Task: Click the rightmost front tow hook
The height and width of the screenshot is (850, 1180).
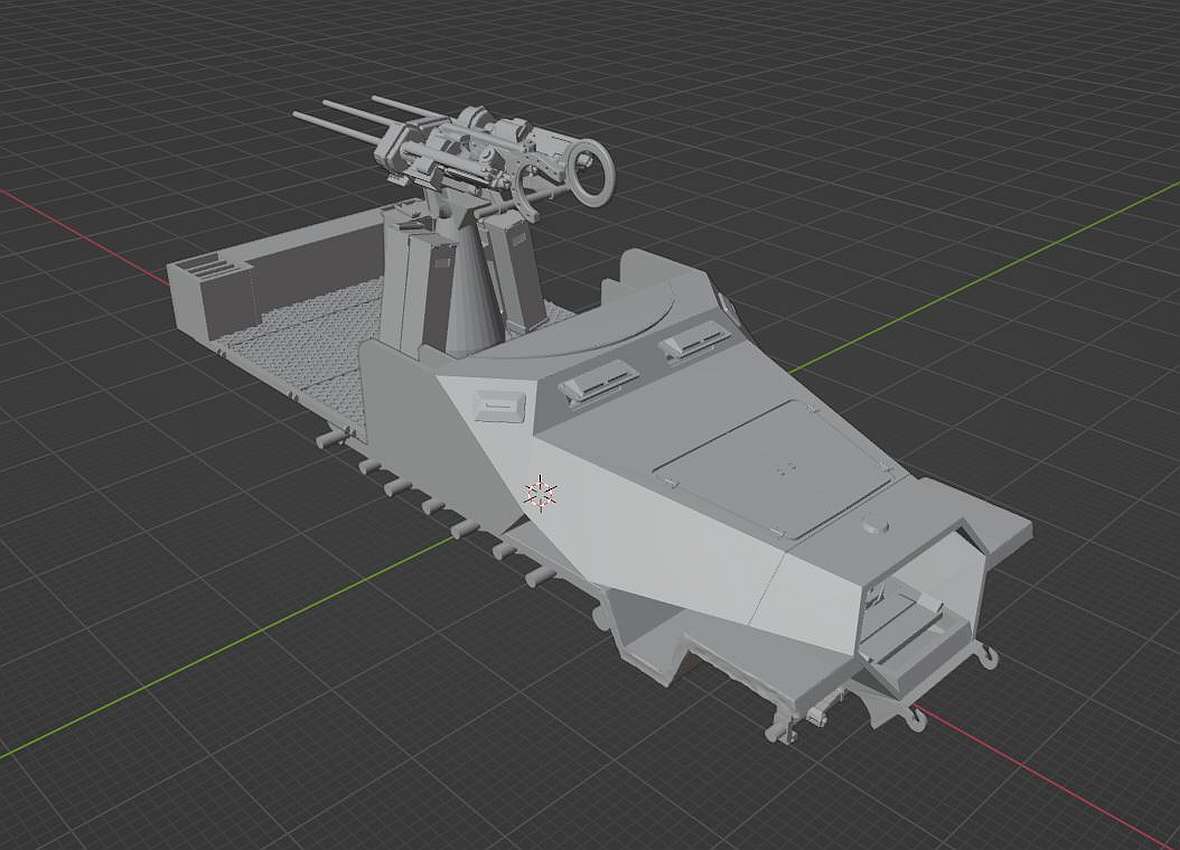Action: [990, 656]
